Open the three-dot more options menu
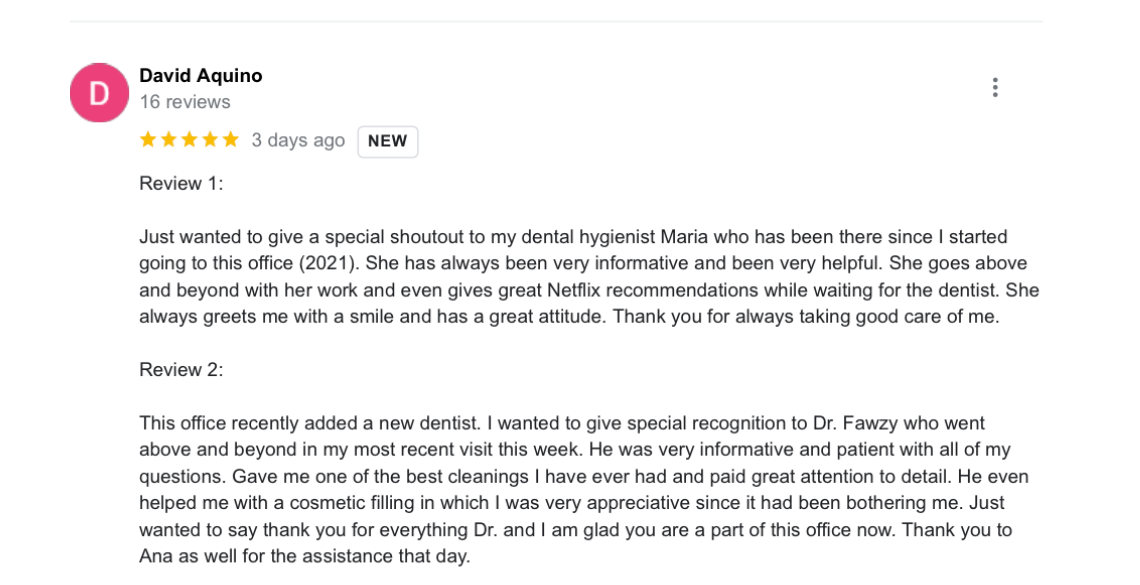1140x585 pixels. [995, 88]
